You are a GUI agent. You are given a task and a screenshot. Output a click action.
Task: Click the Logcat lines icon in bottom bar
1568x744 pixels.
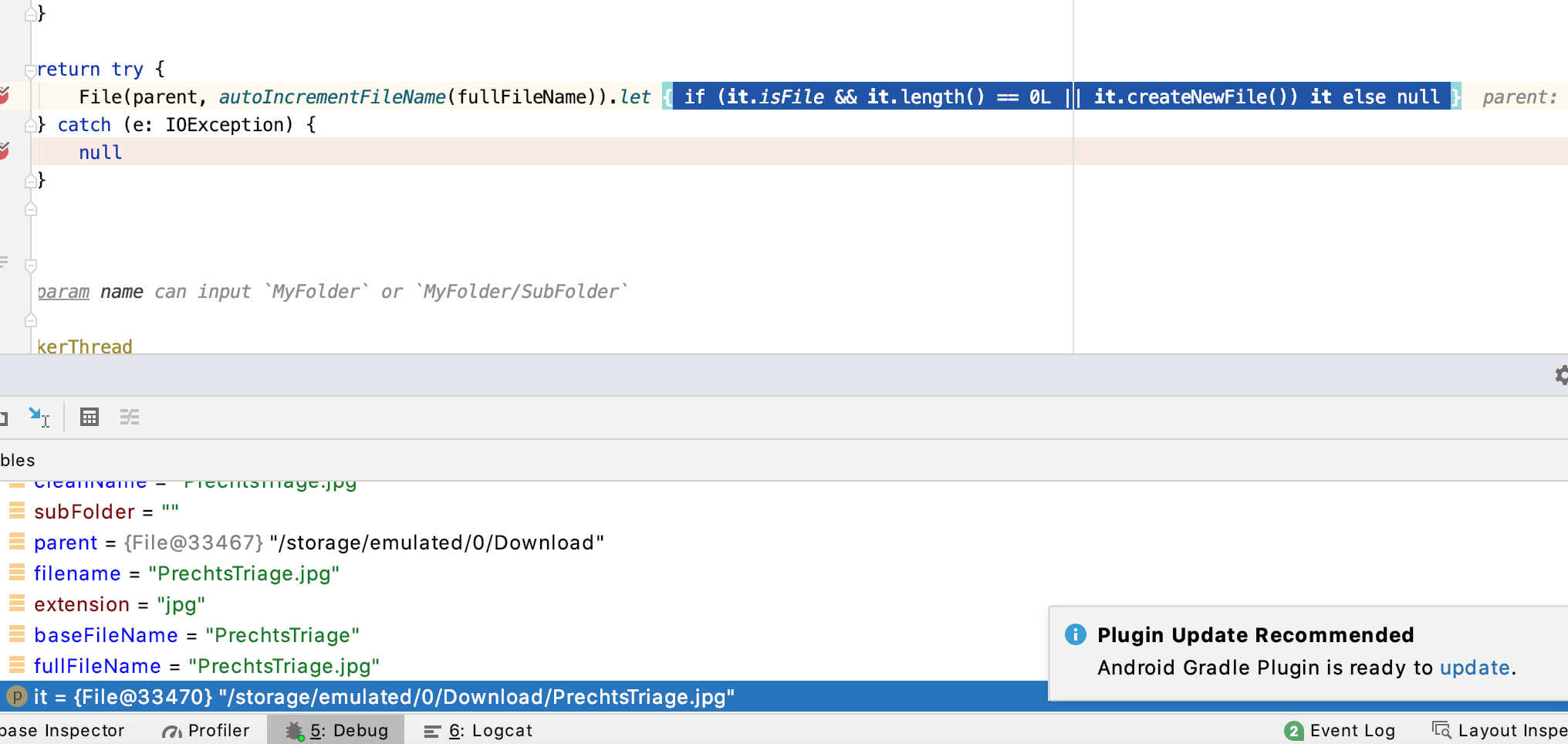click(x=431, y=729)
